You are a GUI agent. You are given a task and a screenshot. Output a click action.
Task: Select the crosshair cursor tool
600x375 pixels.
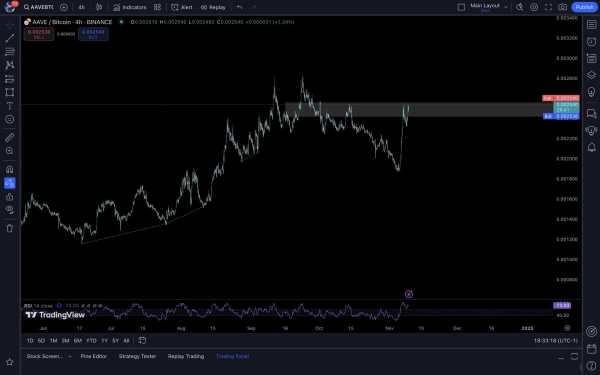[x=10, y=25]
